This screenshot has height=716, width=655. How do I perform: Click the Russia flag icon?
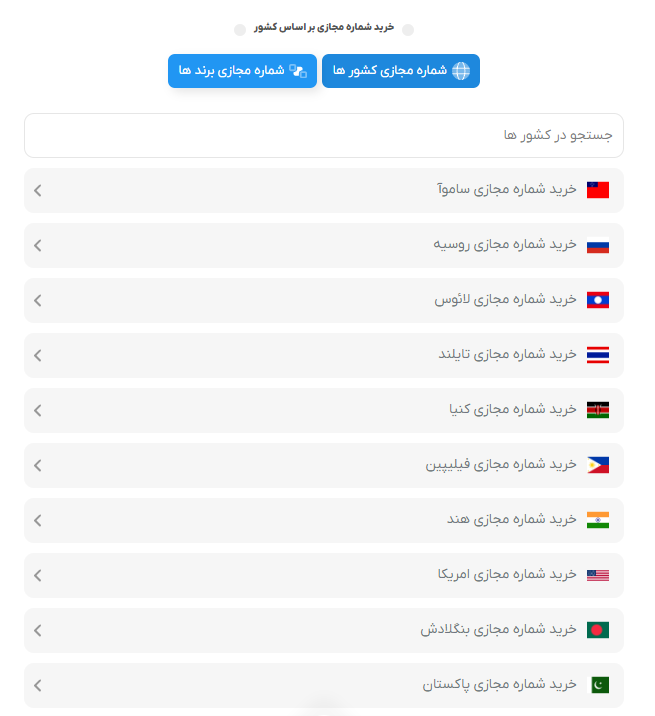[598, 245]
